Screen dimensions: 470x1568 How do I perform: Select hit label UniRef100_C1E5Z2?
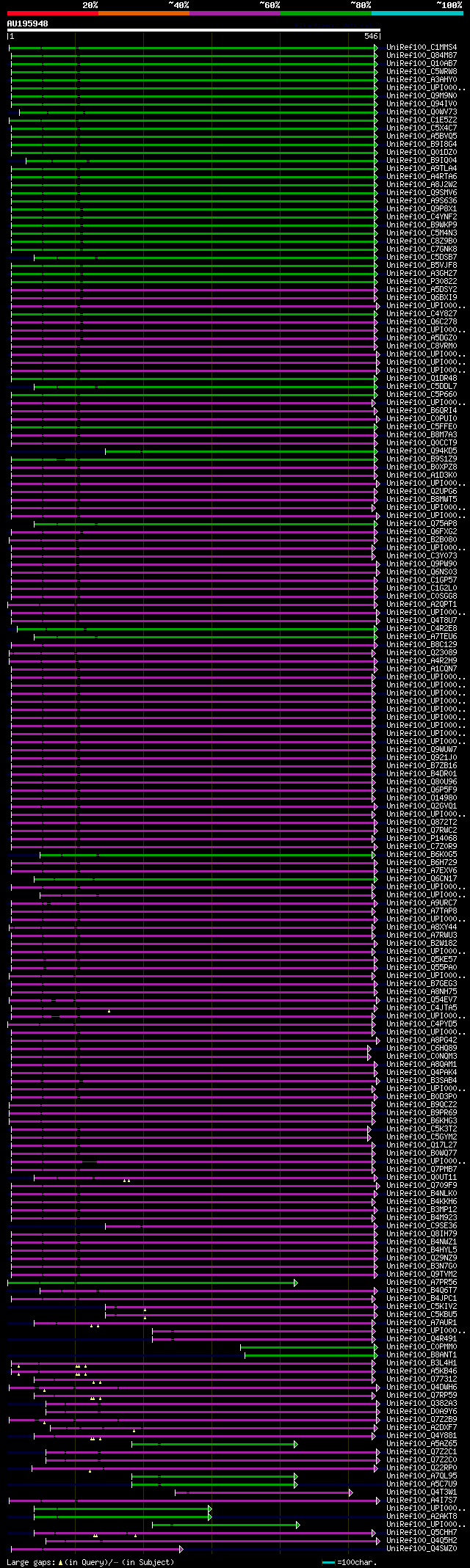coord(422,120)
